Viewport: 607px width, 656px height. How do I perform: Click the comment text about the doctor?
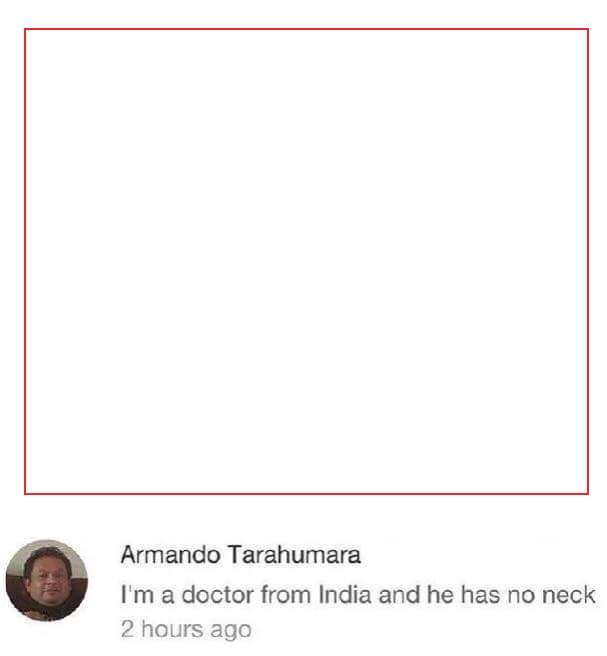click(358, 594)
